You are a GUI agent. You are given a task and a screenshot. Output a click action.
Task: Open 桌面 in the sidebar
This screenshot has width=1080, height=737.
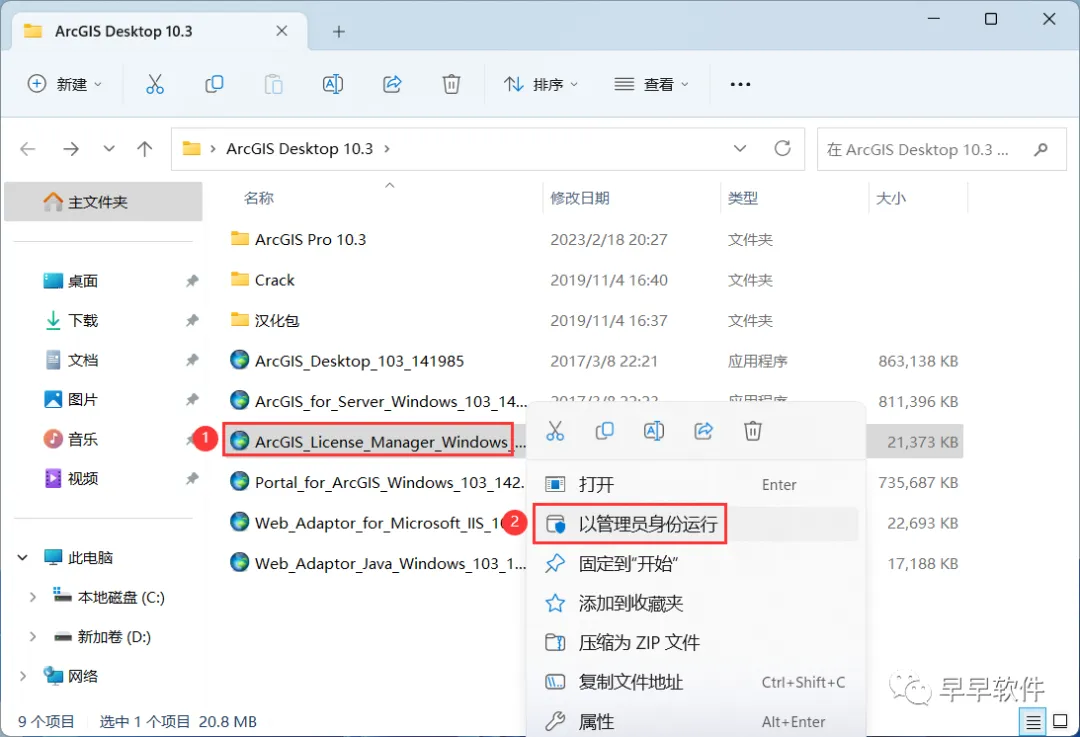(83, 281)
